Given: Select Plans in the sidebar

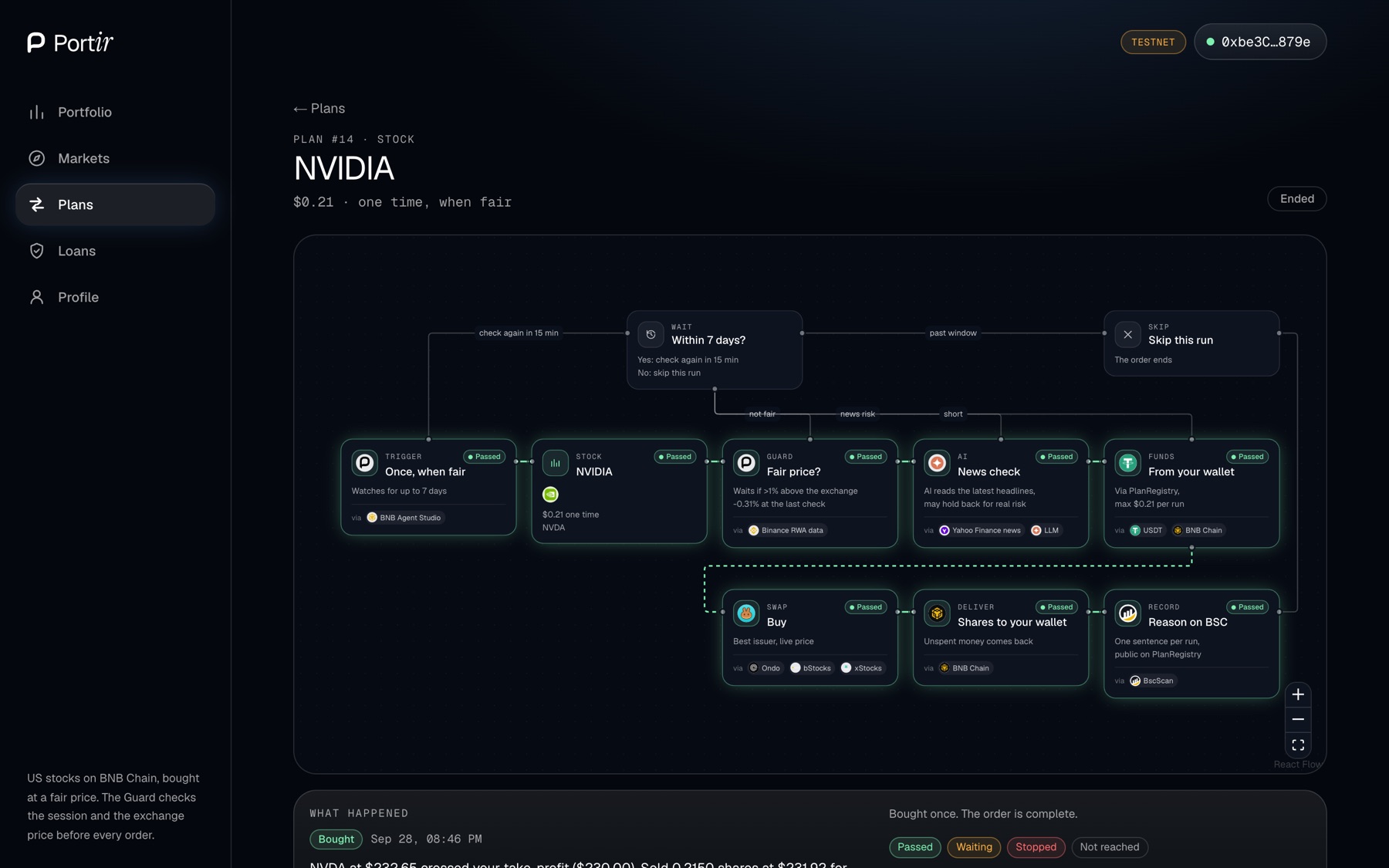Looking at the screenshot, I should [115, 204].
